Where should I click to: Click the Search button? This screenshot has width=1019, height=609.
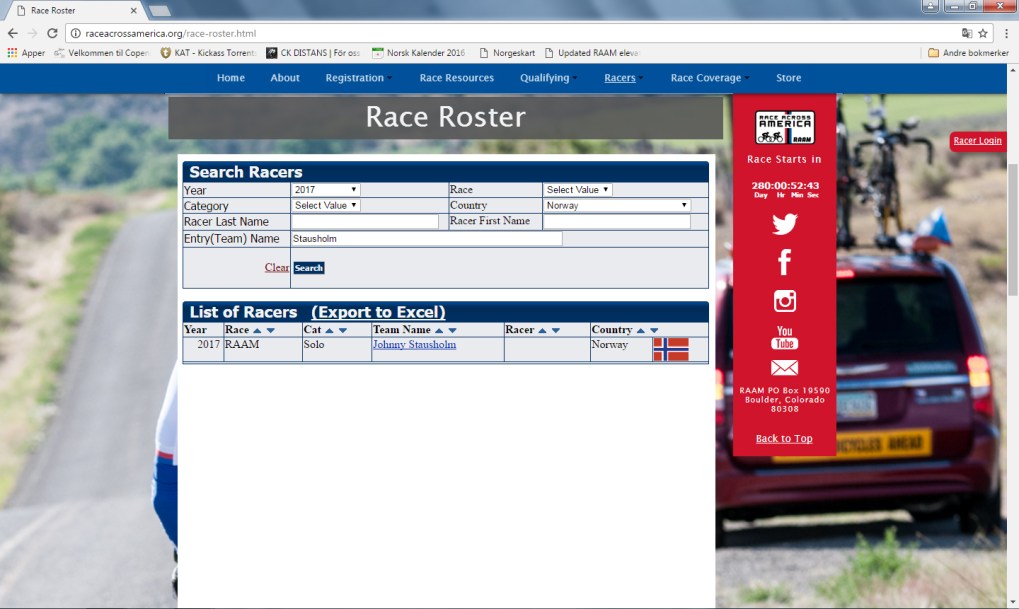click(x=309, y=267)
